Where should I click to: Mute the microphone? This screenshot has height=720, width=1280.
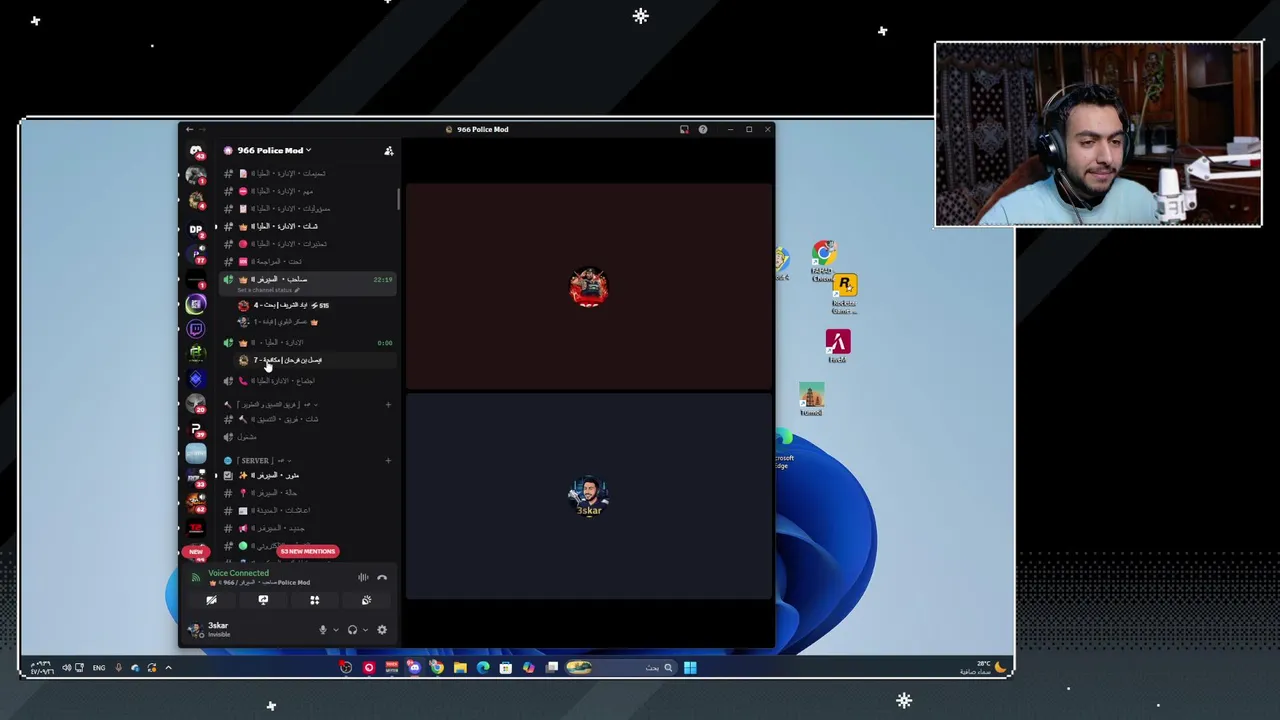click(322, 630)
